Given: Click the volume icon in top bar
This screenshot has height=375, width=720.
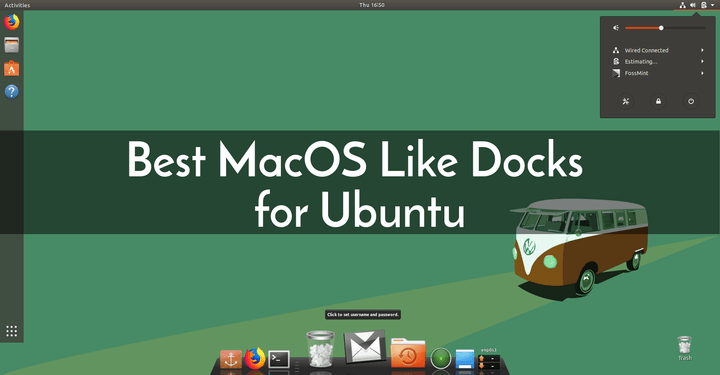Looking at the screenshot, I should click(x=693, y=5).
